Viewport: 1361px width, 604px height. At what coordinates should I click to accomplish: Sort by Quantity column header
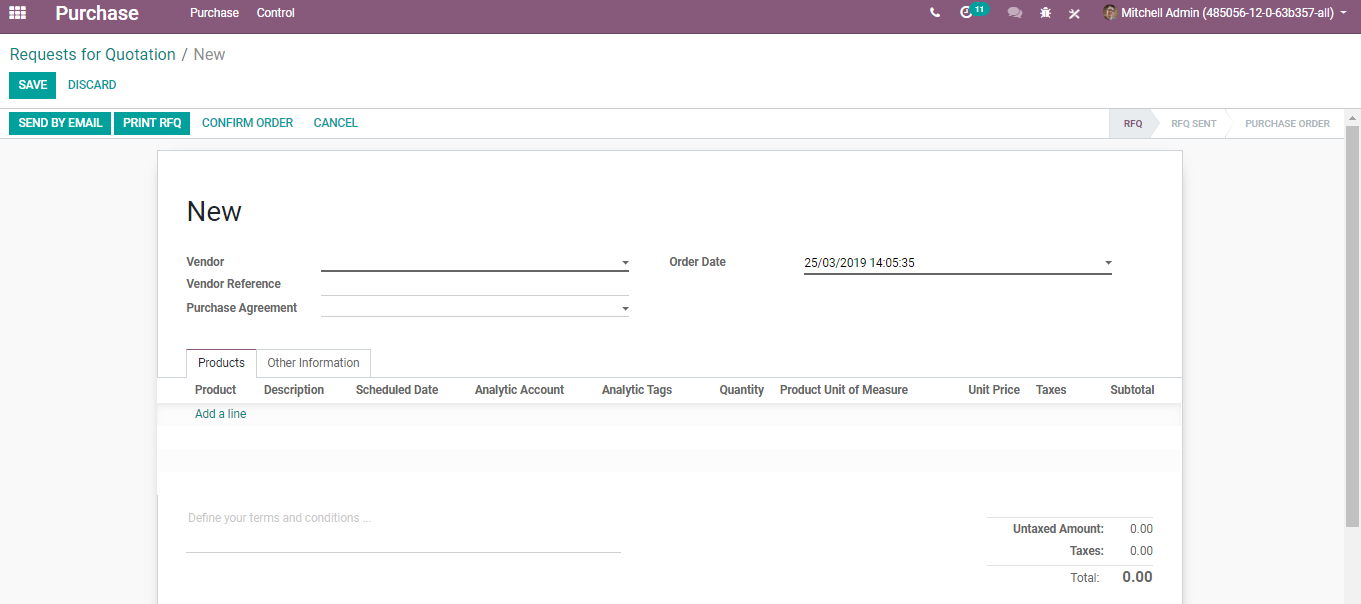pos(741,390)
